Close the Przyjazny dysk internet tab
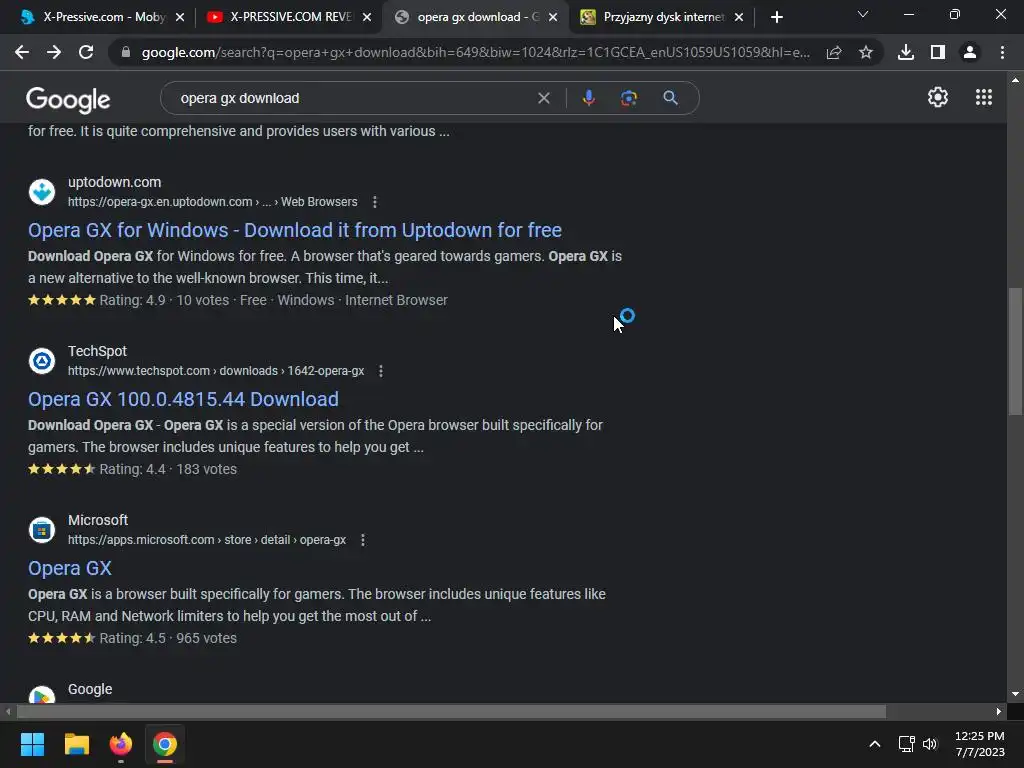 (x=739, y=17)
